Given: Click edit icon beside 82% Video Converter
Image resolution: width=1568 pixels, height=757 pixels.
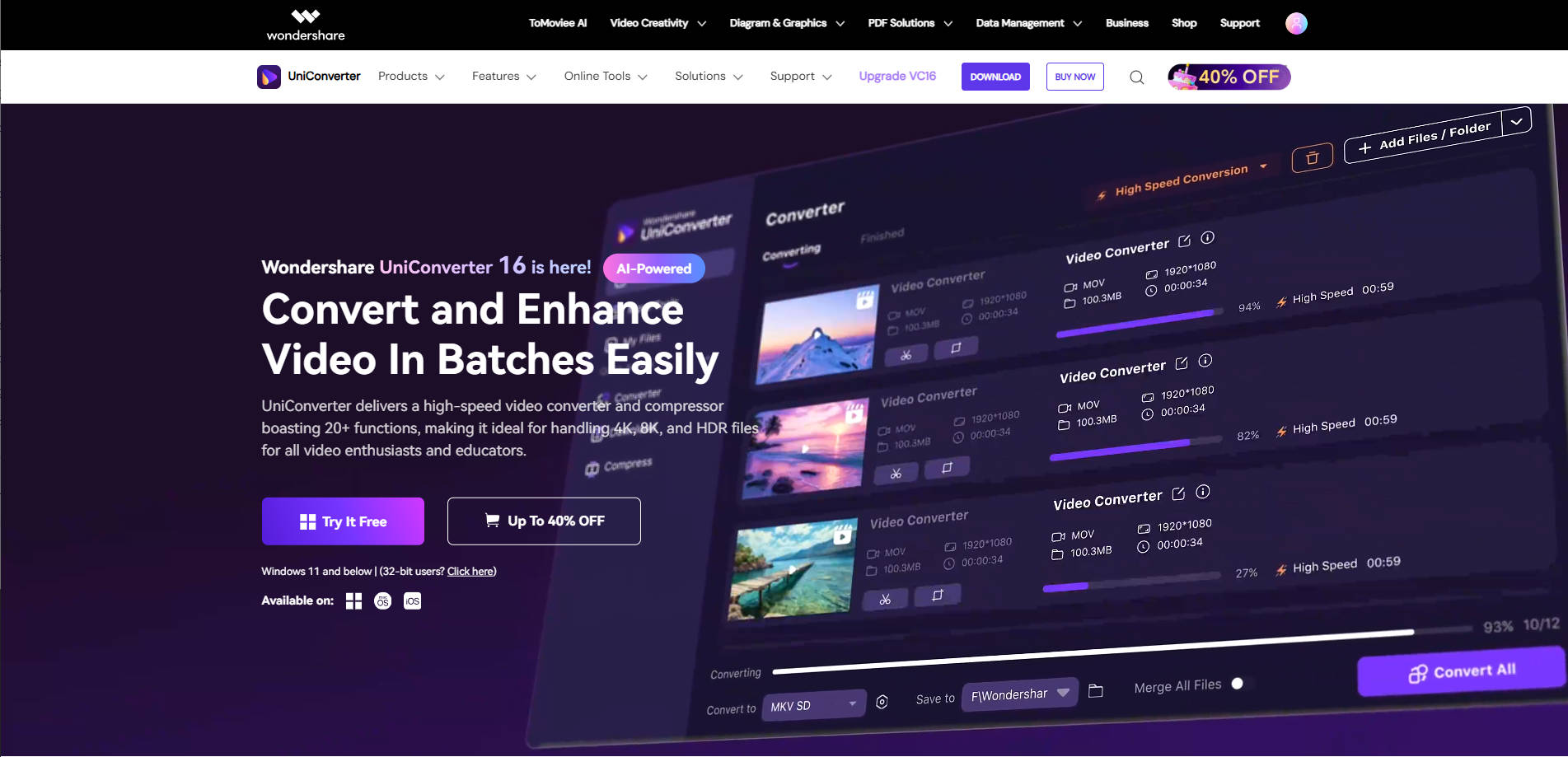Looking at the screenshot, I should (1182, 363).
